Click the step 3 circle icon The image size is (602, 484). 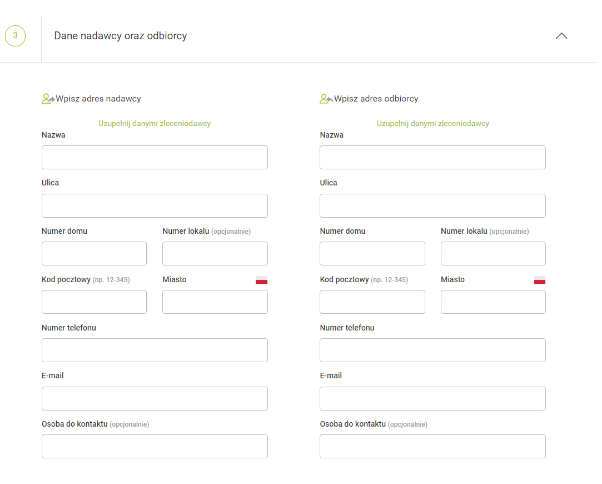[16, 35]
